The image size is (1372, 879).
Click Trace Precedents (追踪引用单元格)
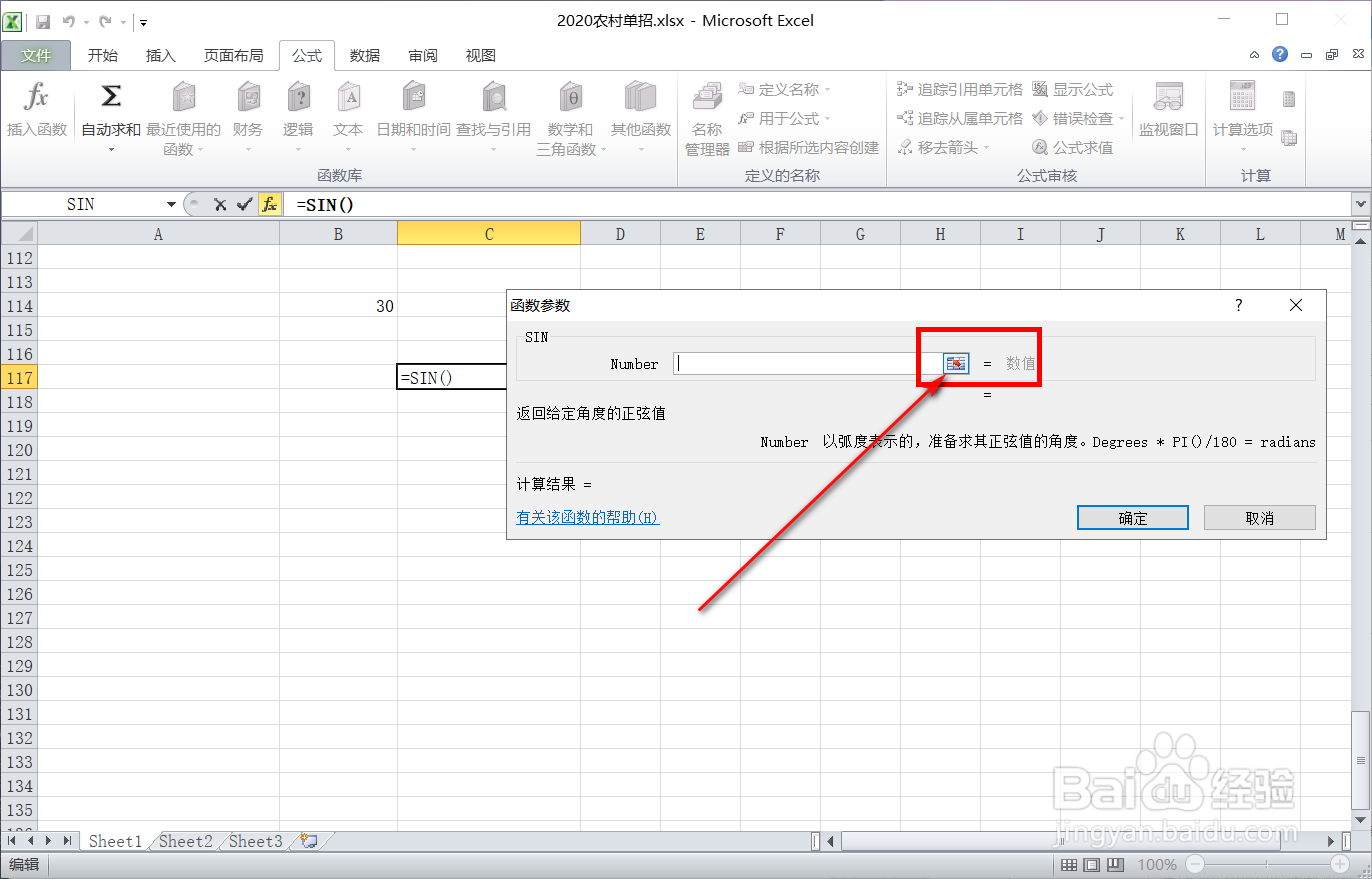(960, 90)
